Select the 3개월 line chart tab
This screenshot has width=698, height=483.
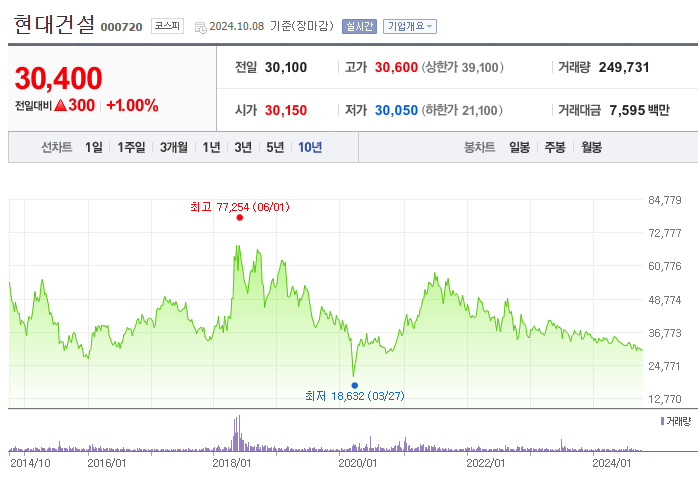click(174, 147)
